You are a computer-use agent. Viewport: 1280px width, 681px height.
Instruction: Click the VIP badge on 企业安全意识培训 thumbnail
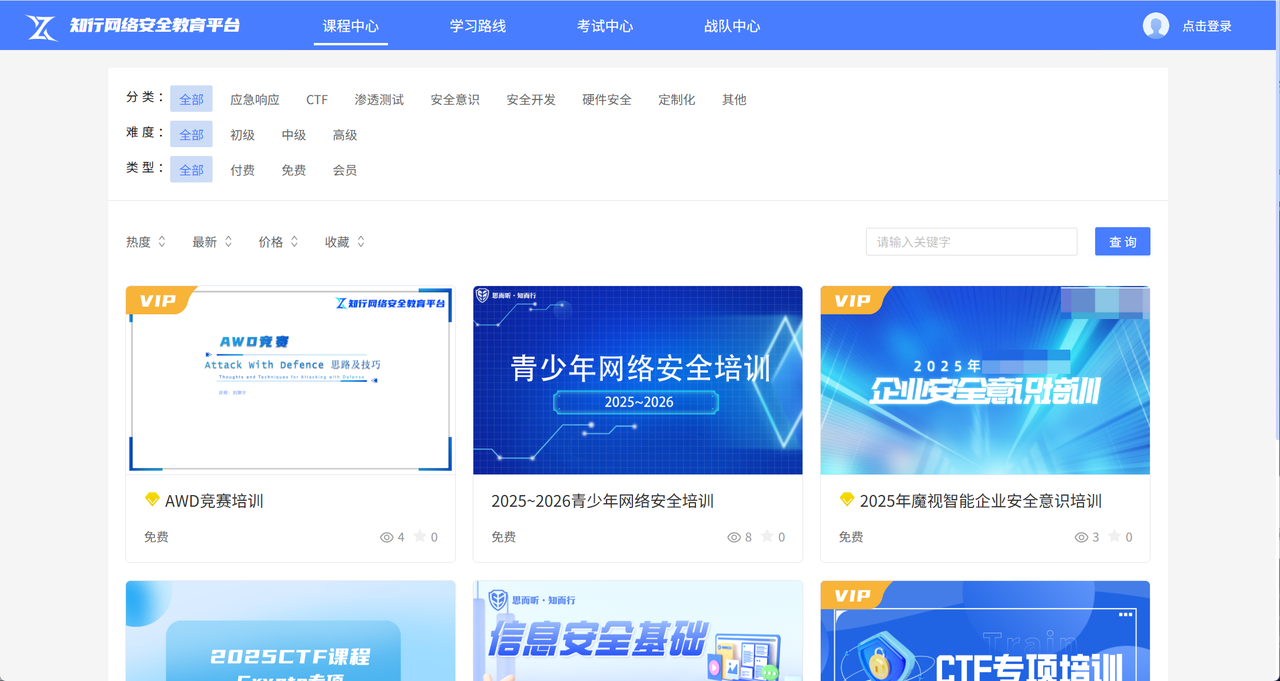pos(853,300)
